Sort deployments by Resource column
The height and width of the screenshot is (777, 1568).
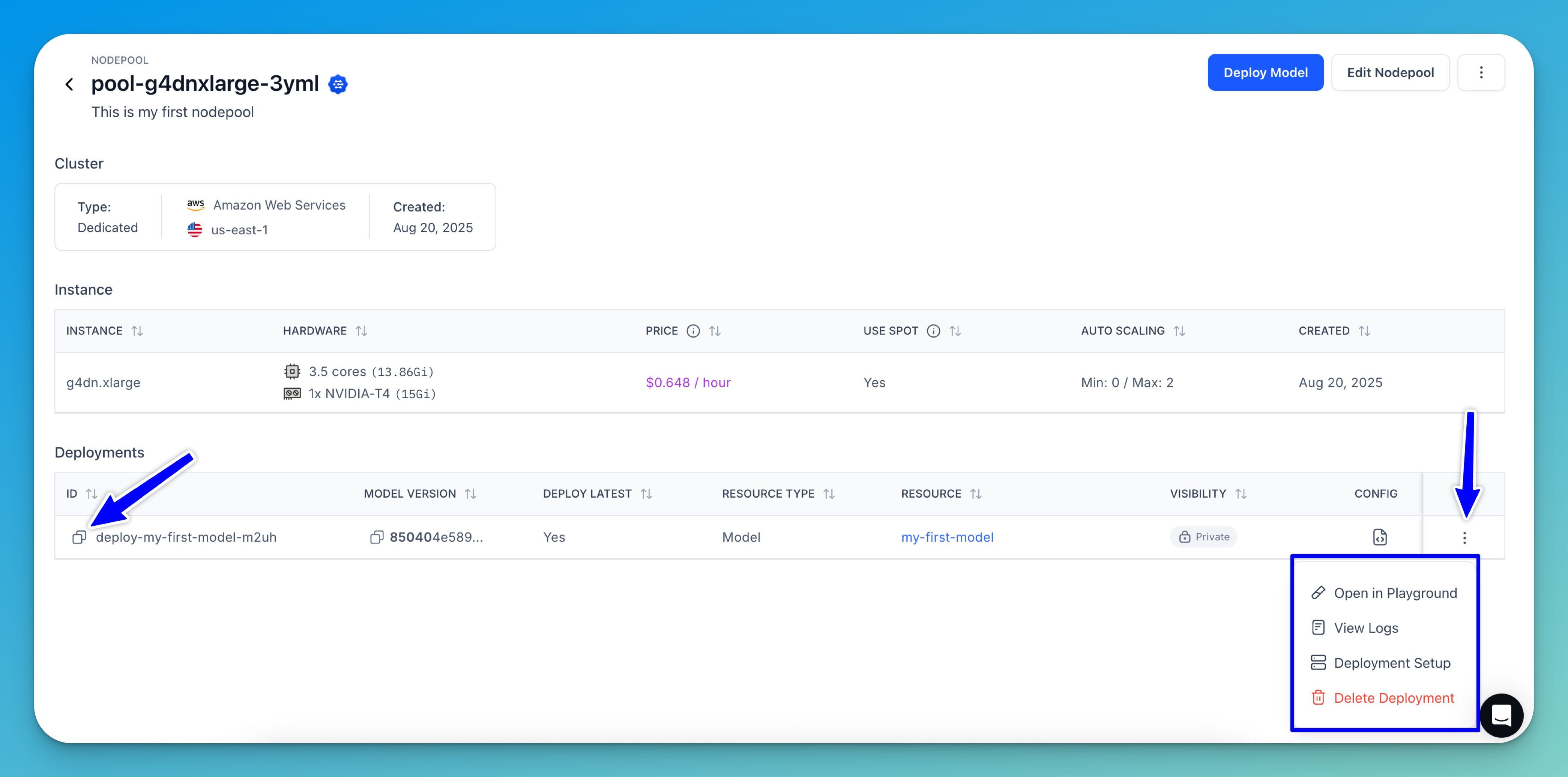(976, 494)
